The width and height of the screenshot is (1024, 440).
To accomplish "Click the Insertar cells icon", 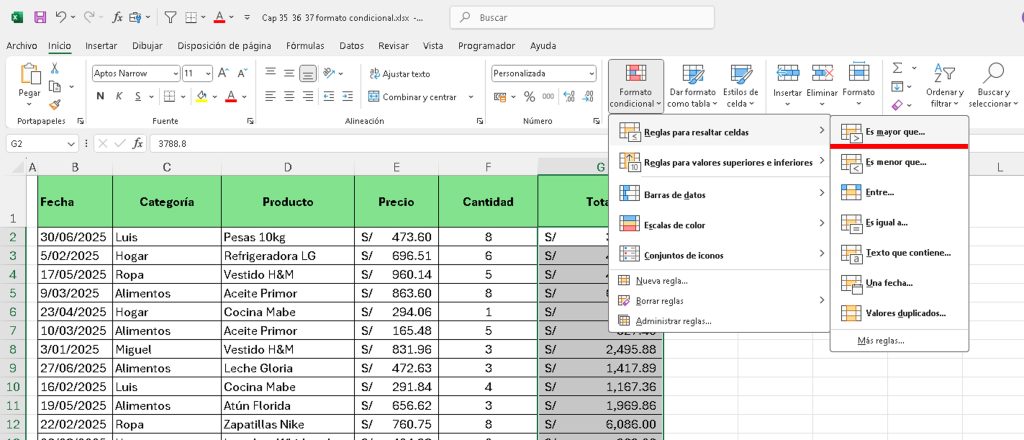I will click(x=788, y=73).
